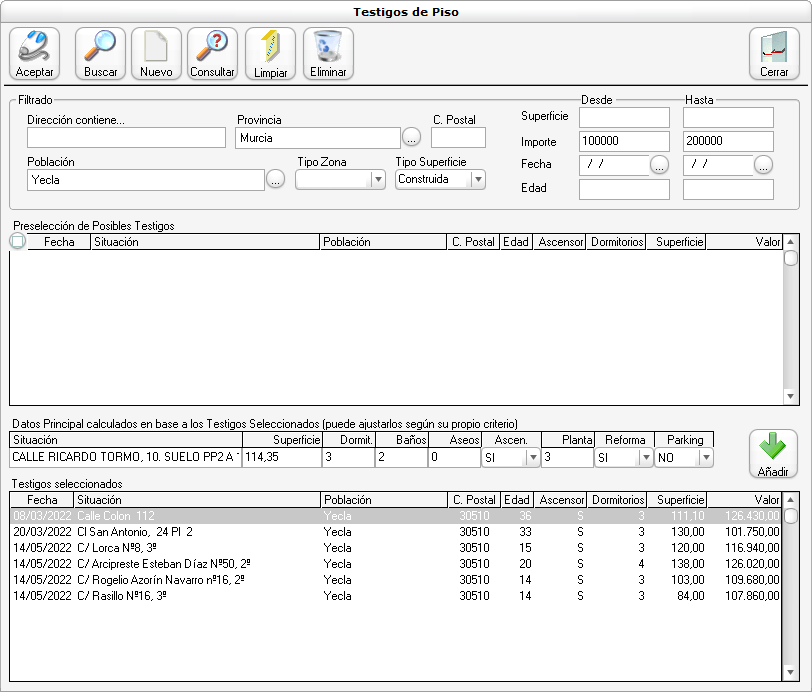Open Consultar help magnifier icon
Screen dimensions: 812x692
212,54
